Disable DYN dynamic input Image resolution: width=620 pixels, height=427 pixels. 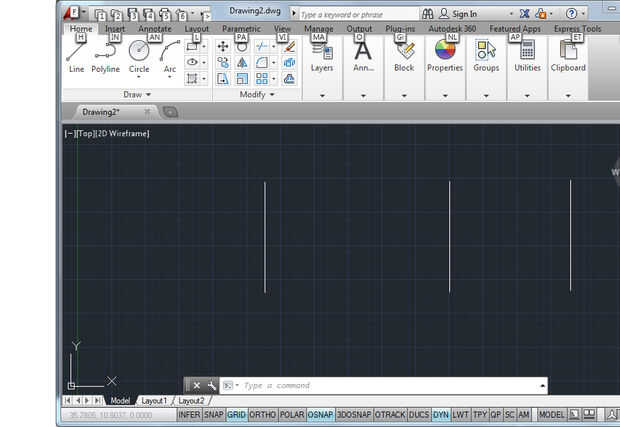441,415
